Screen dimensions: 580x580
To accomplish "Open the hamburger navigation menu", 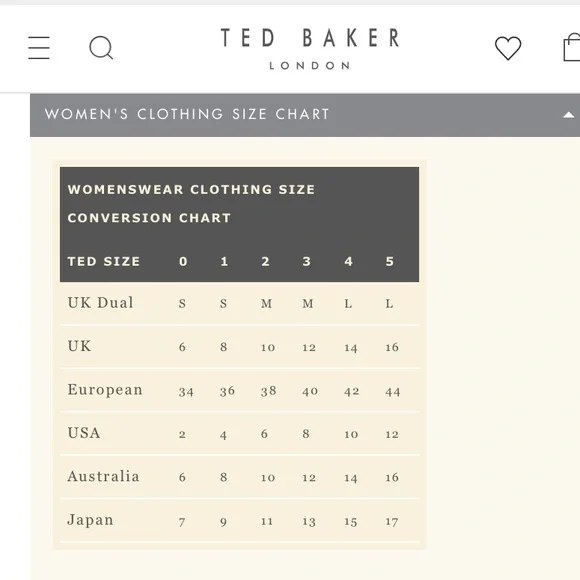I will (x=39, y=48).
